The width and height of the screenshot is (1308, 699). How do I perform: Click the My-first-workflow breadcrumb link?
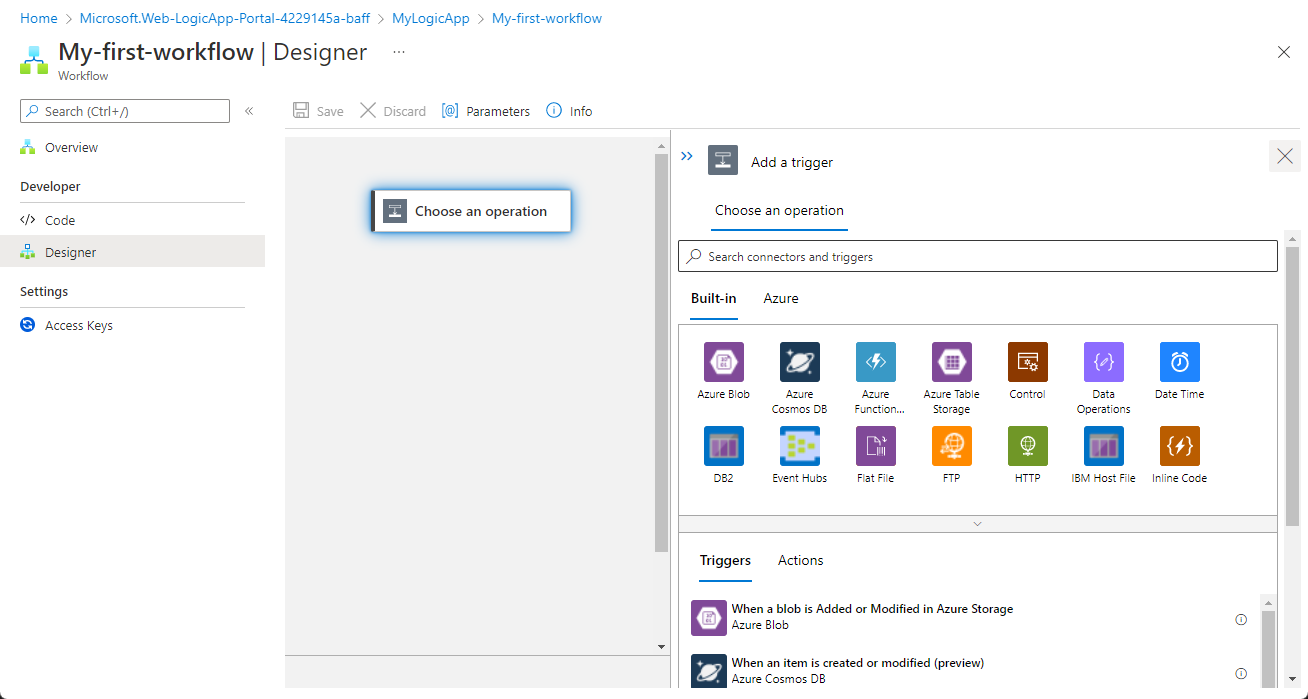(547, 18)
